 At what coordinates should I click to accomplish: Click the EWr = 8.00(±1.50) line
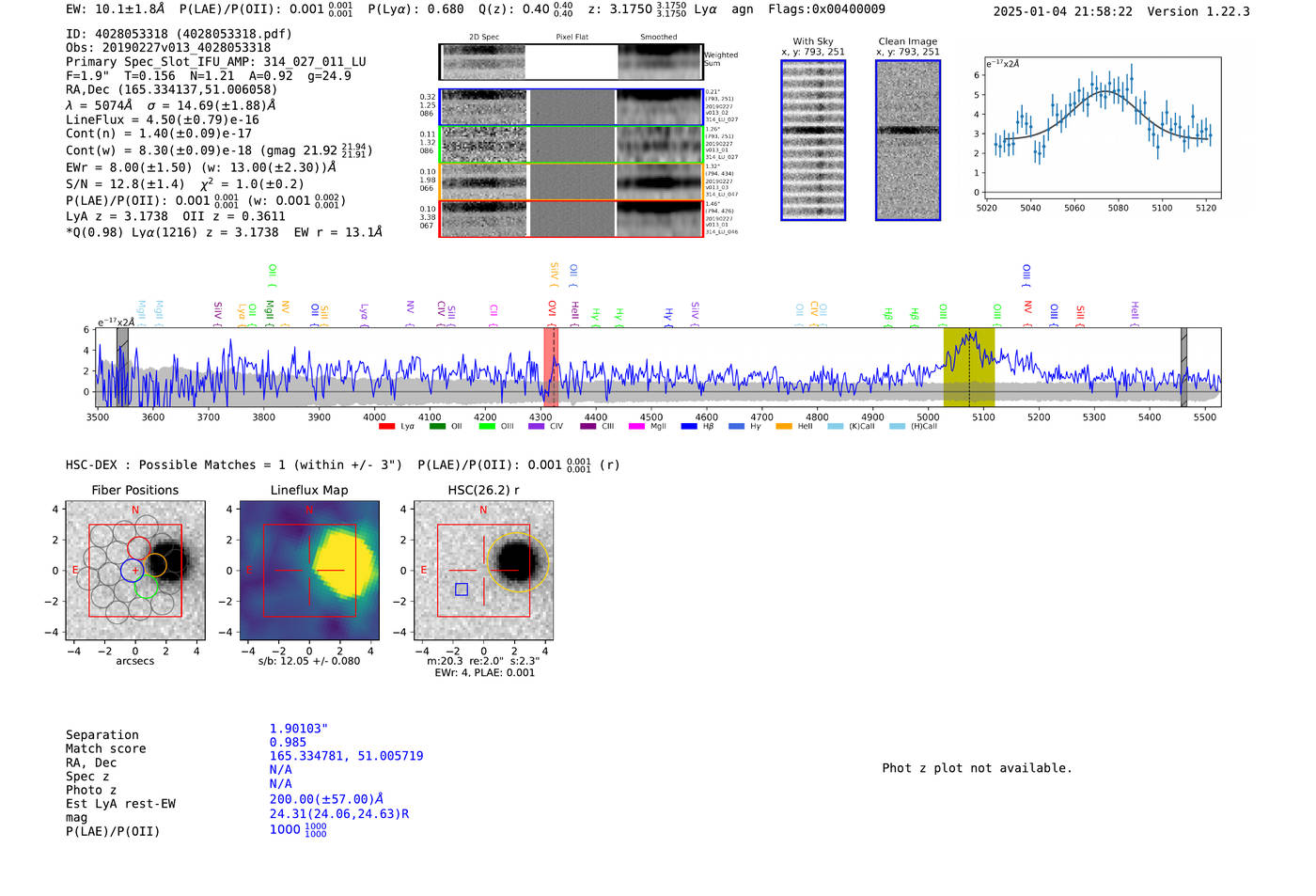pos(201,167)
